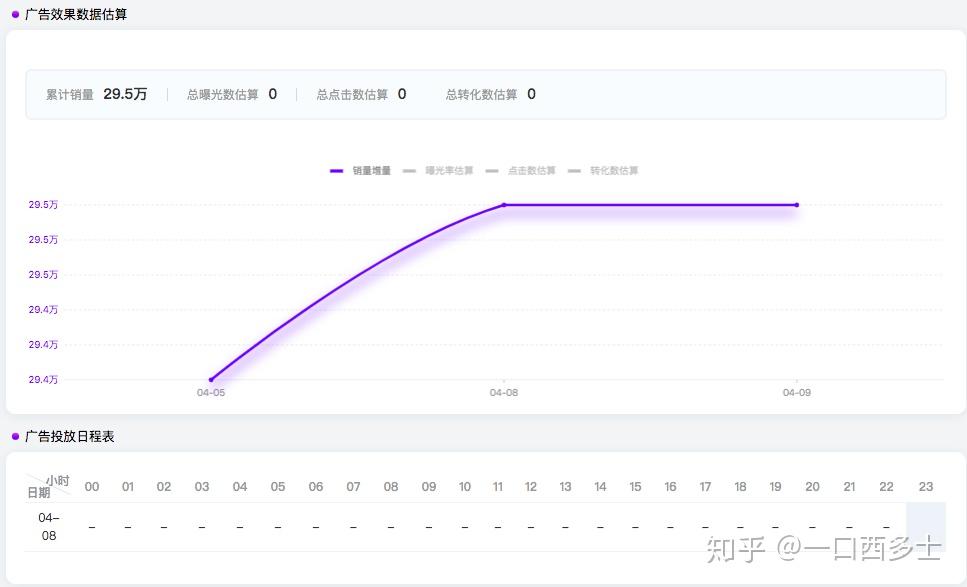The width and height of the screenshot is (967, 587).
Task: Click the grey 点击数估算 legend line icon
Action: point(492,171)
